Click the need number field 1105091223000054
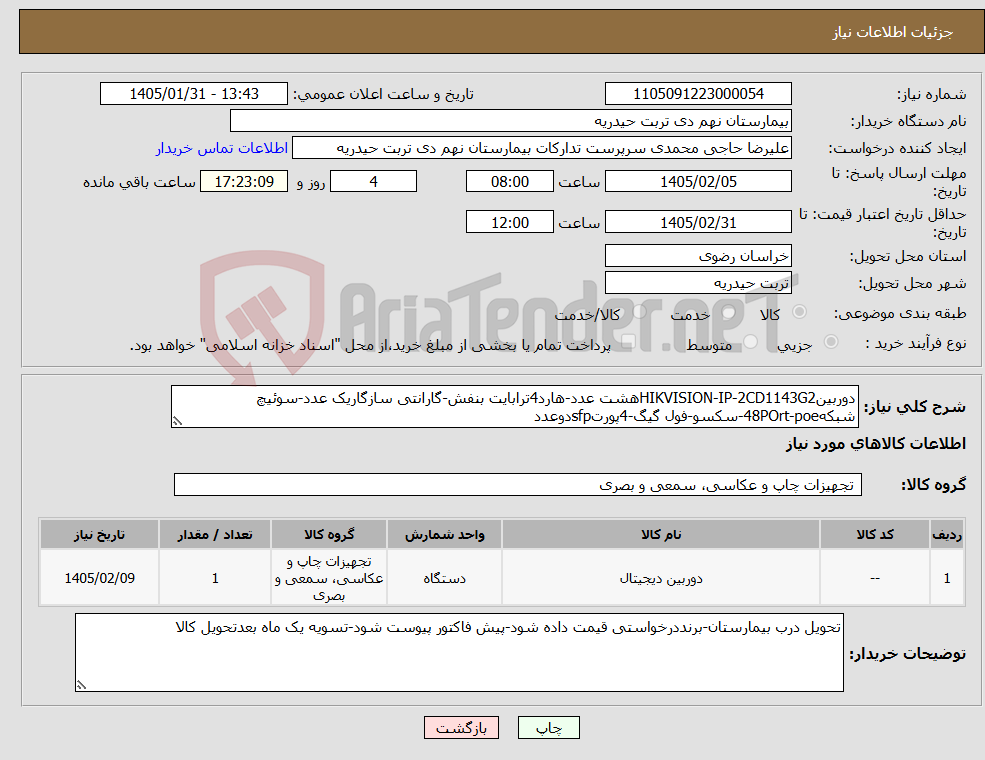985x760 pixels. [698, 94]
